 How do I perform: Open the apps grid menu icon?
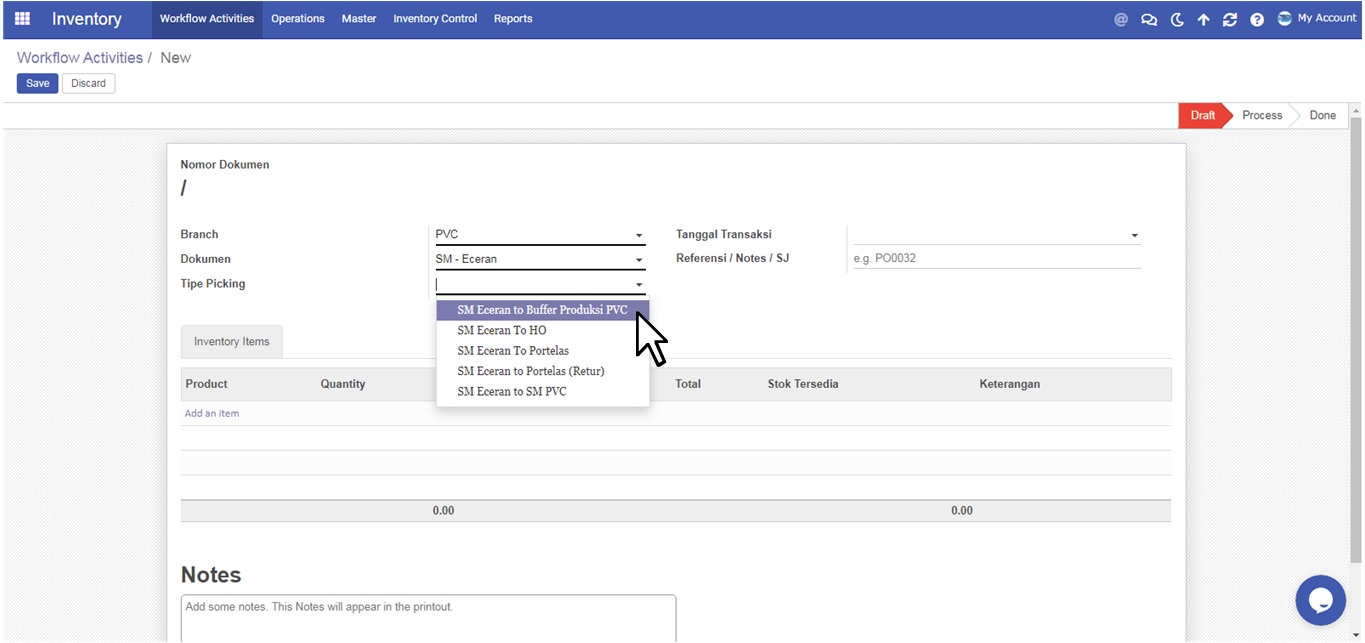(x=22, y=19)
